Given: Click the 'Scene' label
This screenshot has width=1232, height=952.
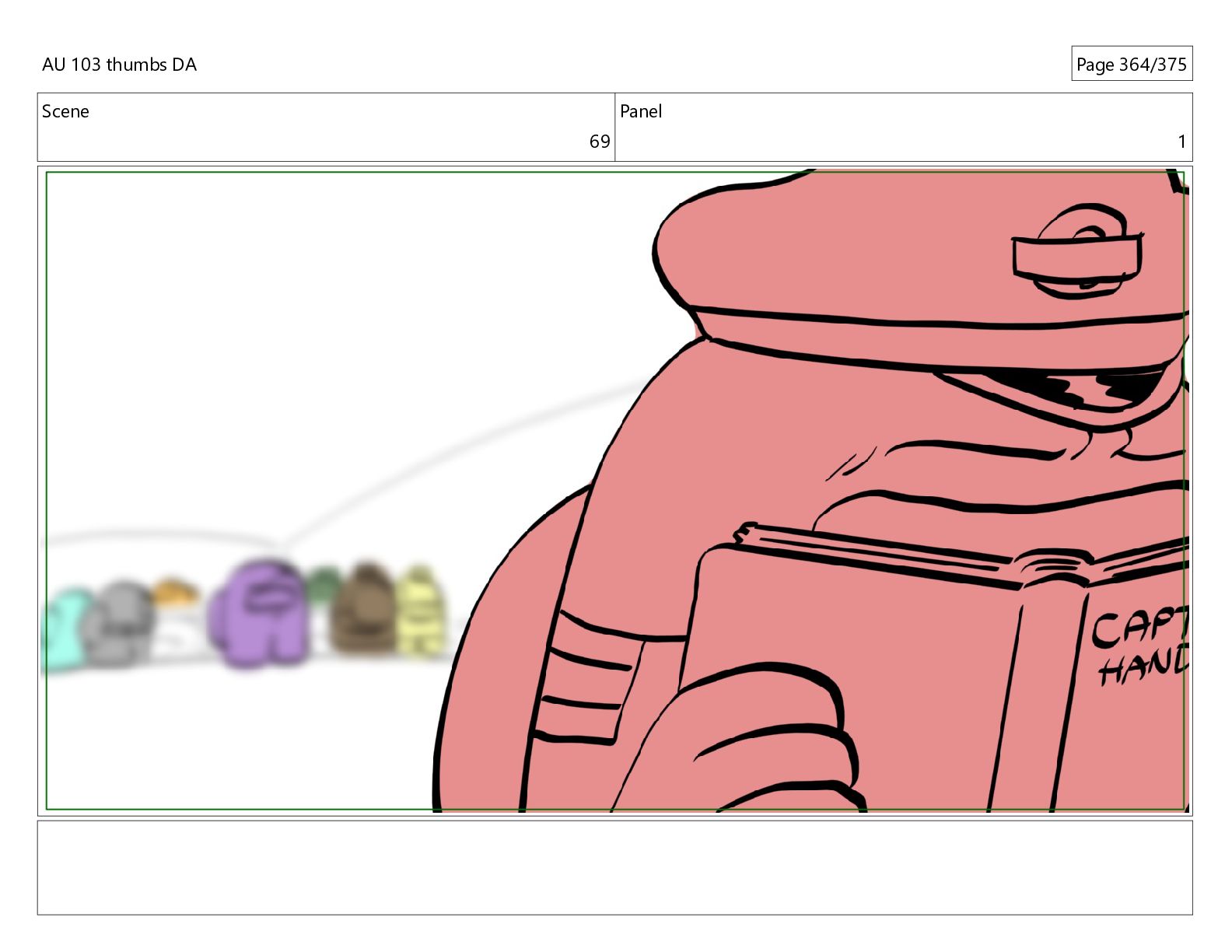Looking at the screenshot, I should pyautogui.click(x=65, y=111).
